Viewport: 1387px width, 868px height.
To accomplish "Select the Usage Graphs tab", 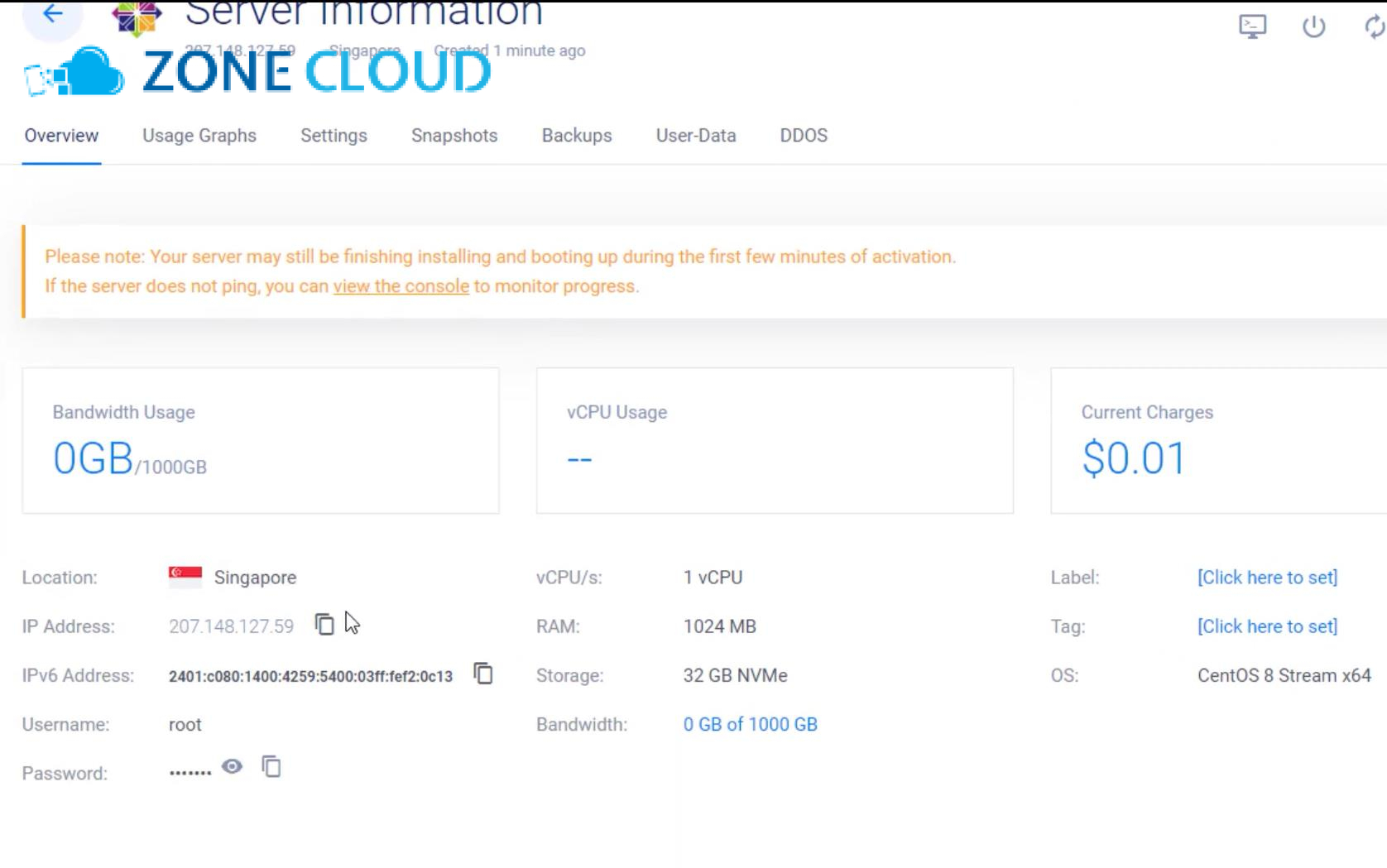I will (199, 135).
